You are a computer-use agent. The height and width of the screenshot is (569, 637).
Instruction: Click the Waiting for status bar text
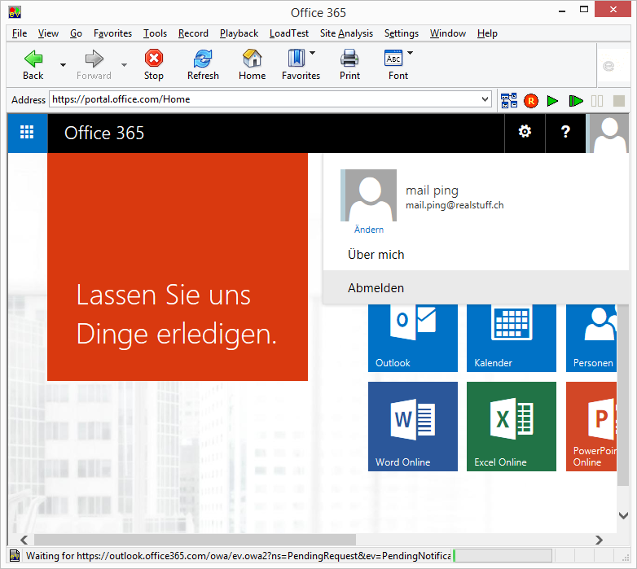[238, 555]
